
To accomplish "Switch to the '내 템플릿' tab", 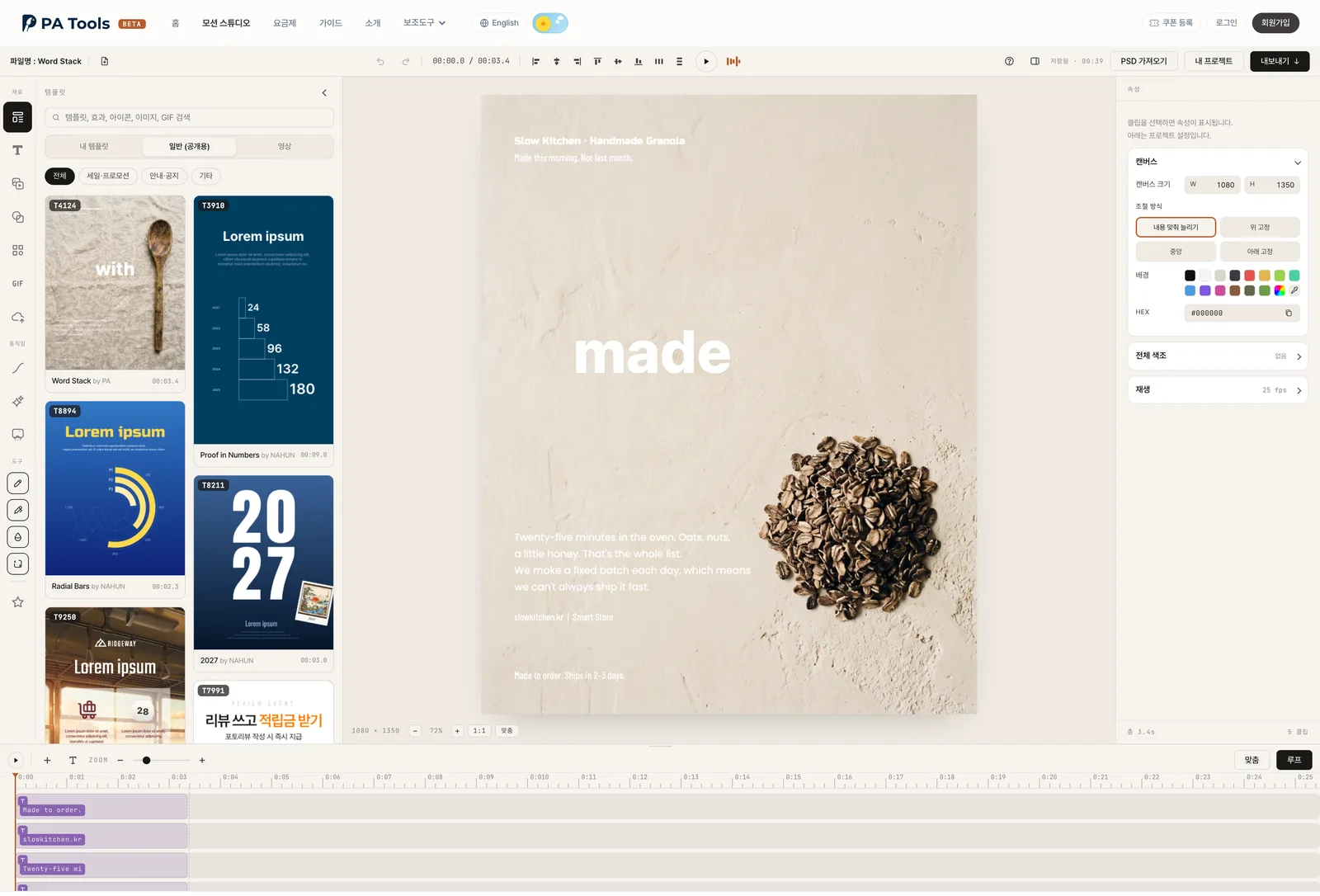I will (94, 147).
